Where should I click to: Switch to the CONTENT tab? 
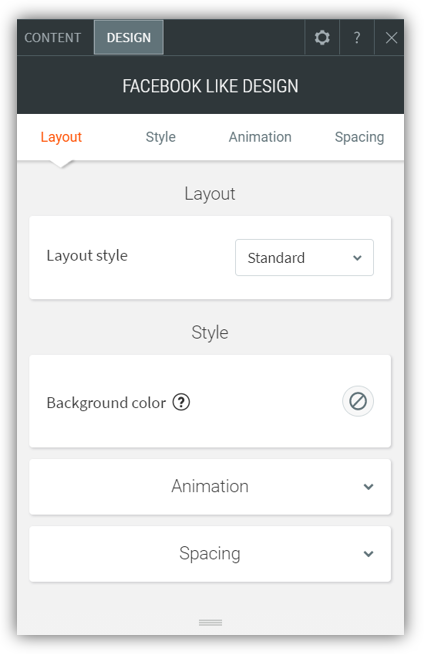pos(53,38)
